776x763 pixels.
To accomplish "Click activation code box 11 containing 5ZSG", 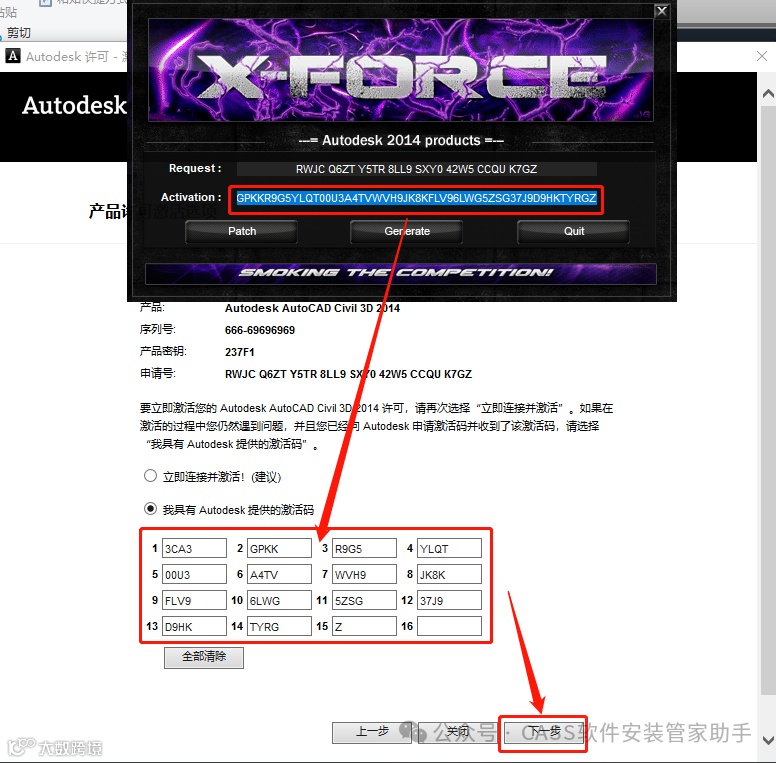I will click(364, 600).
